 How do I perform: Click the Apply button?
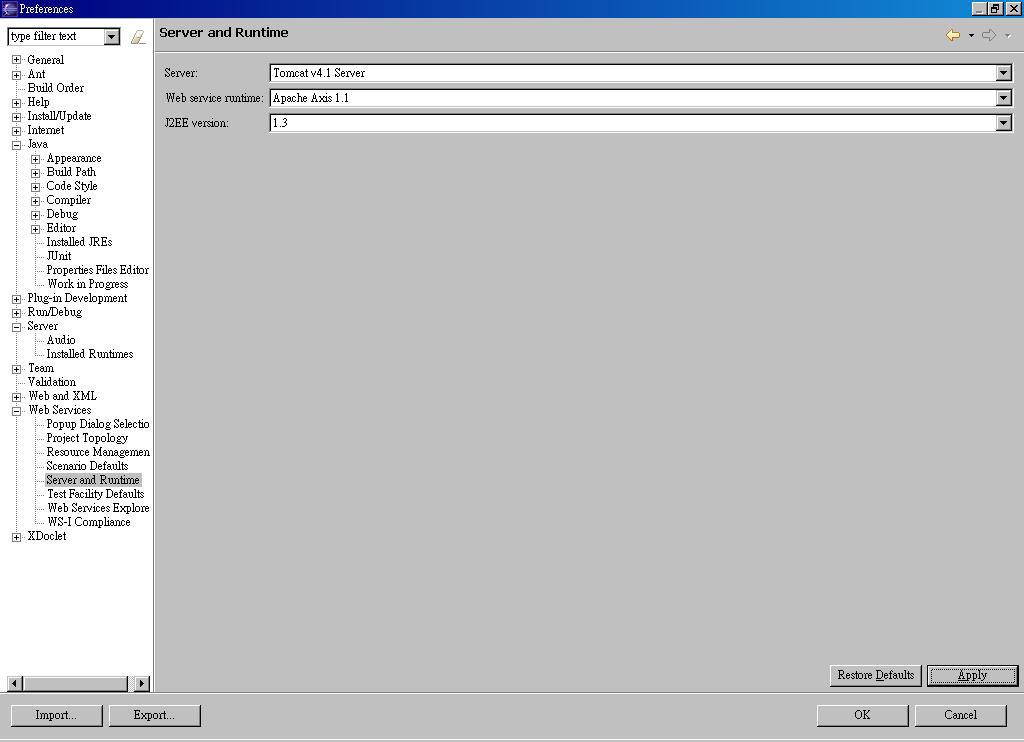[972, 675]
